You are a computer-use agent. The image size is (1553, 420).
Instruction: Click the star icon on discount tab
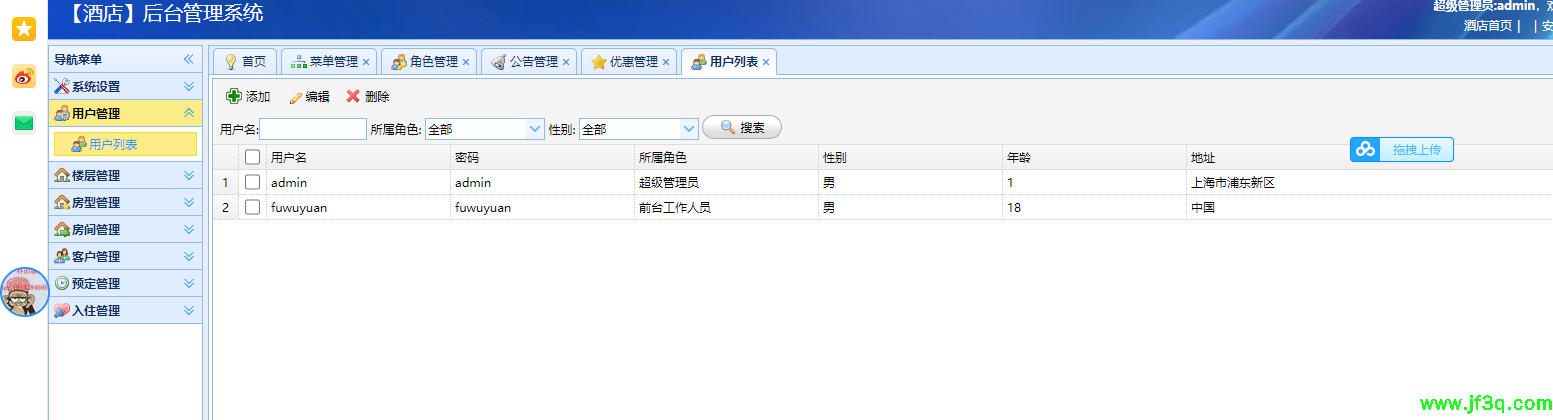click(599, 62)
